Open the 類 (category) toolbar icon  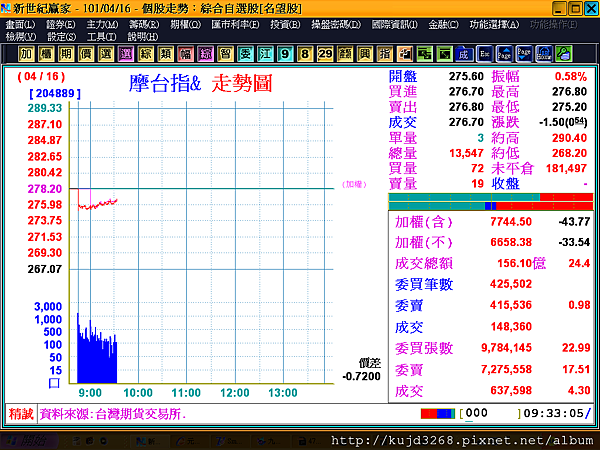point(165,54)
